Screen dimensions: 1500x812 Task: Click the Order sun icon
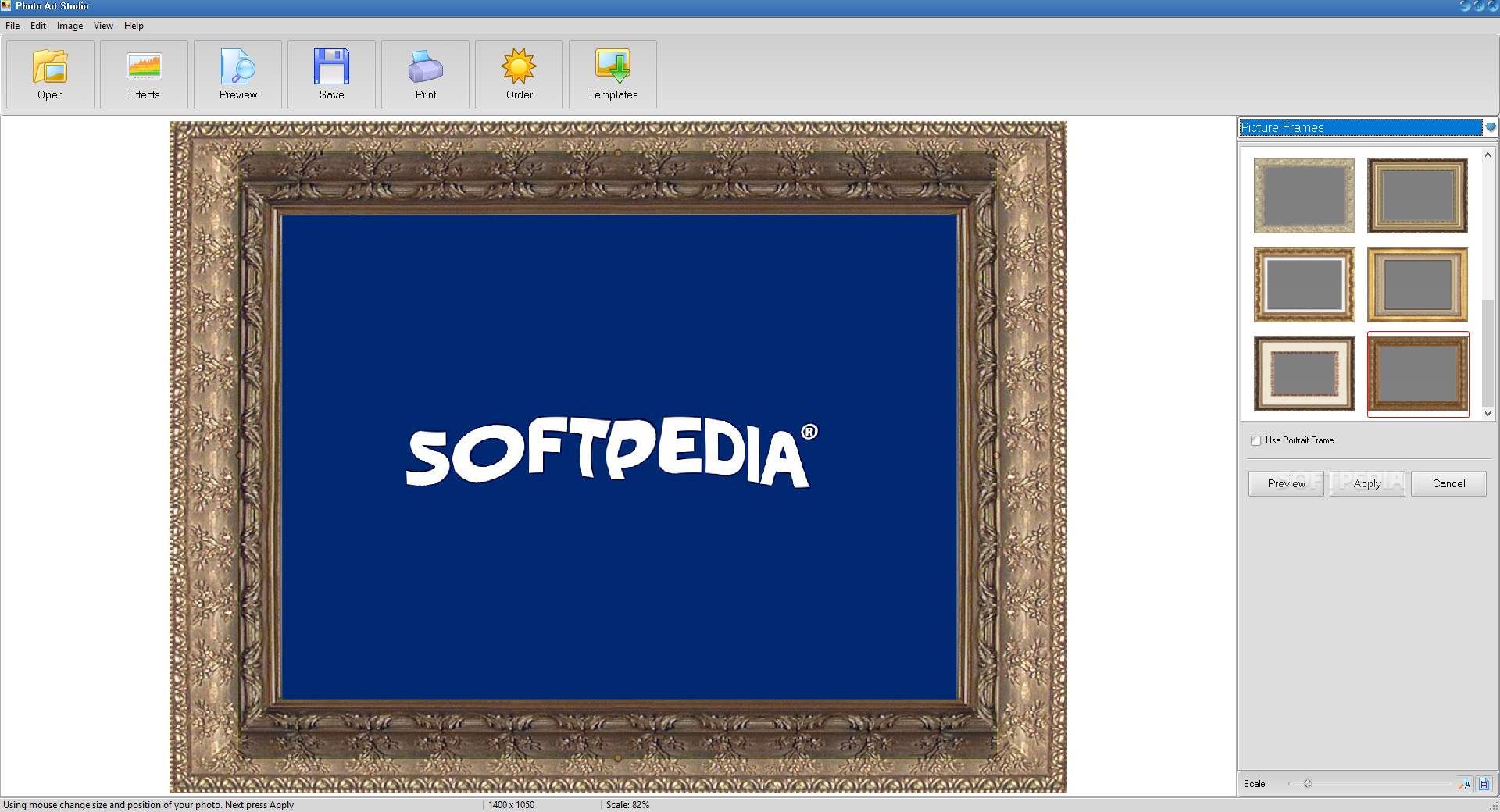[519, 74]
